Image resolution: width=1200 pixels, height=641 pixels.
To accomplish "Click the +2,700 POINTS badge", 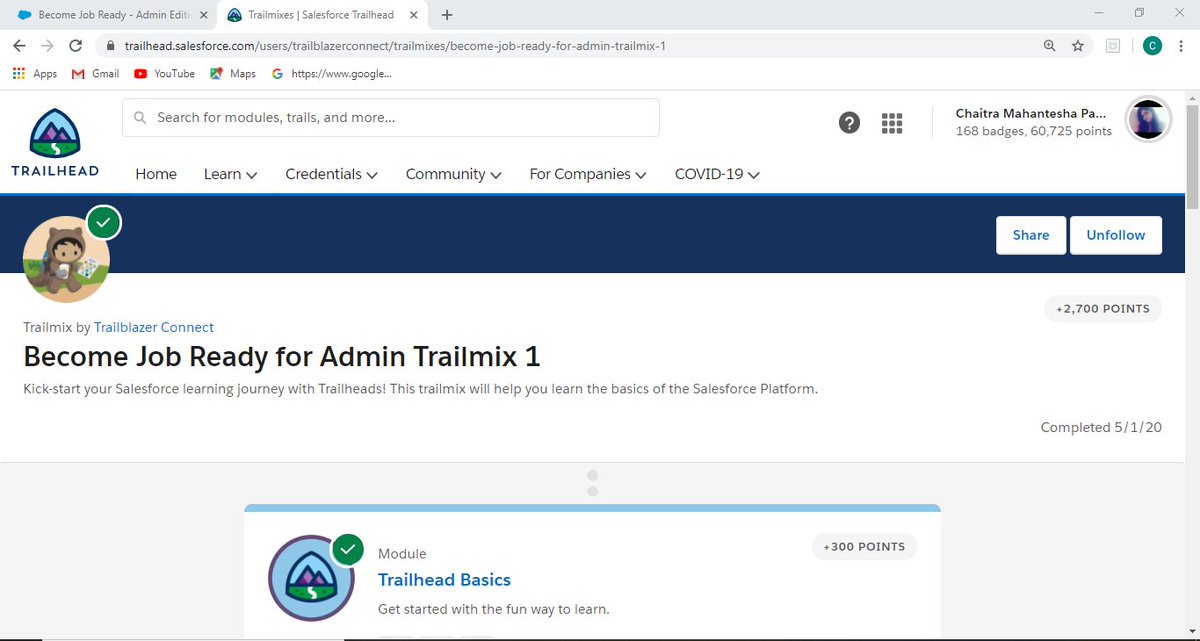I will pyautogui.click(x=1103, y=309).
